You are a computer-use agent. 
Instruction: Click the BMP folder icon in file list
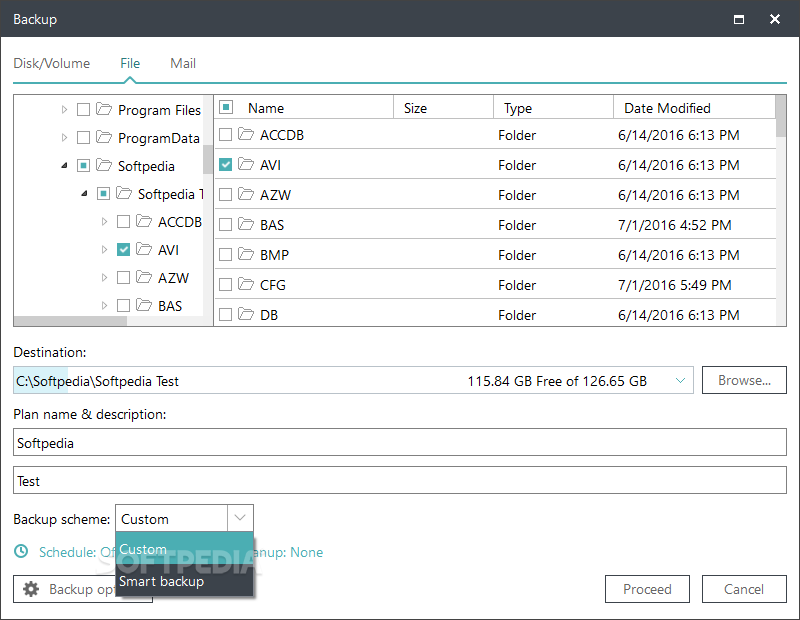pyautogui.click(x=246, y=254)
